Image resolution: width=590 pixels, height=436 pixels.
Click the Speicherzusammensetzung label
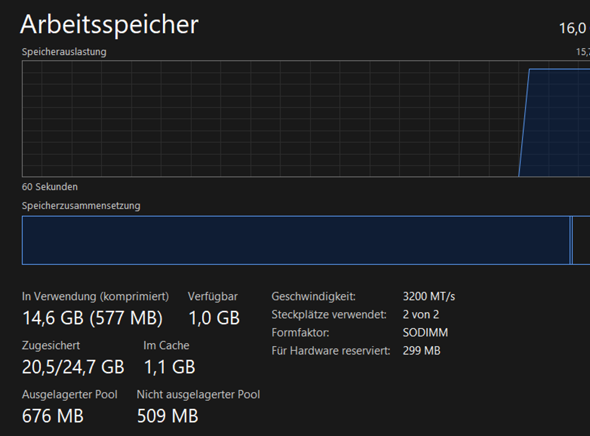tap(81, 206)
